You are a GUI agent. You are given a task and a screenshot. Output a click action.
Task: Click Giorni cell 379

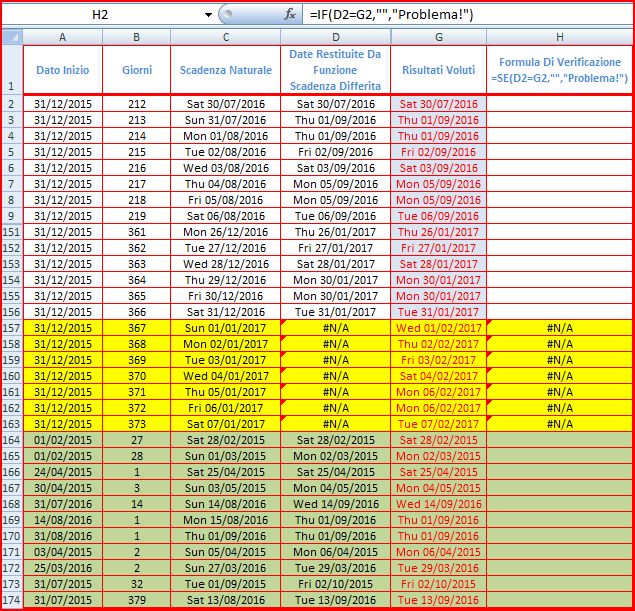point(136,600)
